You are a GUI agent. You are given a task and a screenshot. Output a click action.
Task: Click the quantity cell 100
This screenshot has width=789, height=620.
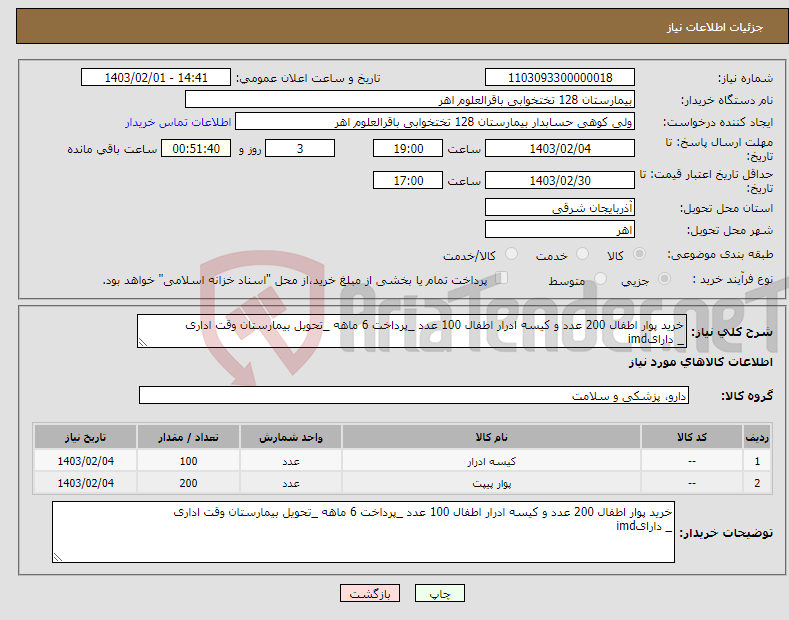pos(188,461)
